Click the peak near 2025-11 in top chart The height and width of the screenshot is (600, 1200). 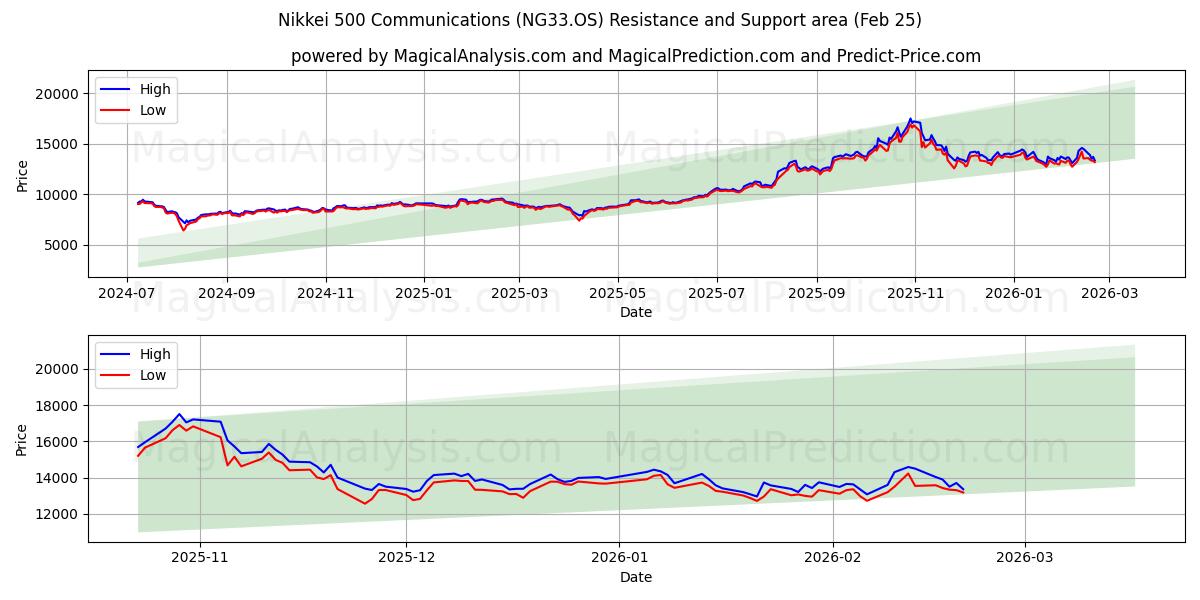coord(910,119)
